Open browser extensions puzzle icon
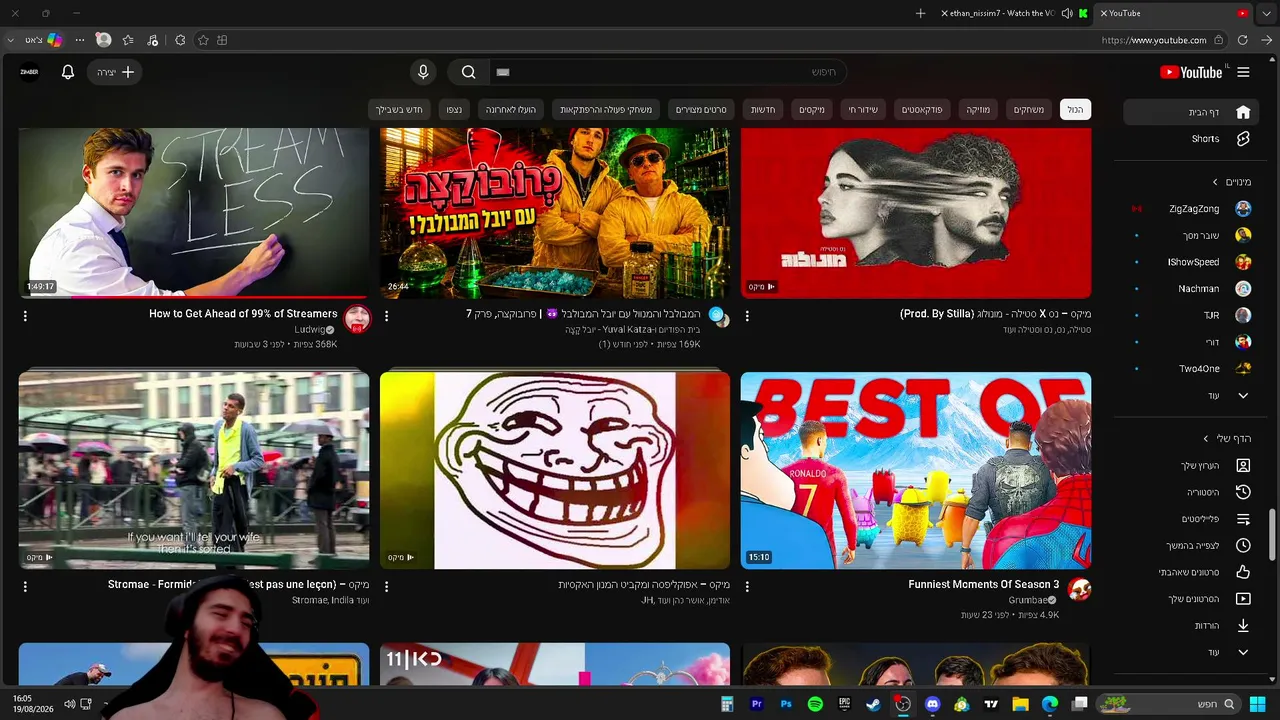1280x720 pixels. 180,40
